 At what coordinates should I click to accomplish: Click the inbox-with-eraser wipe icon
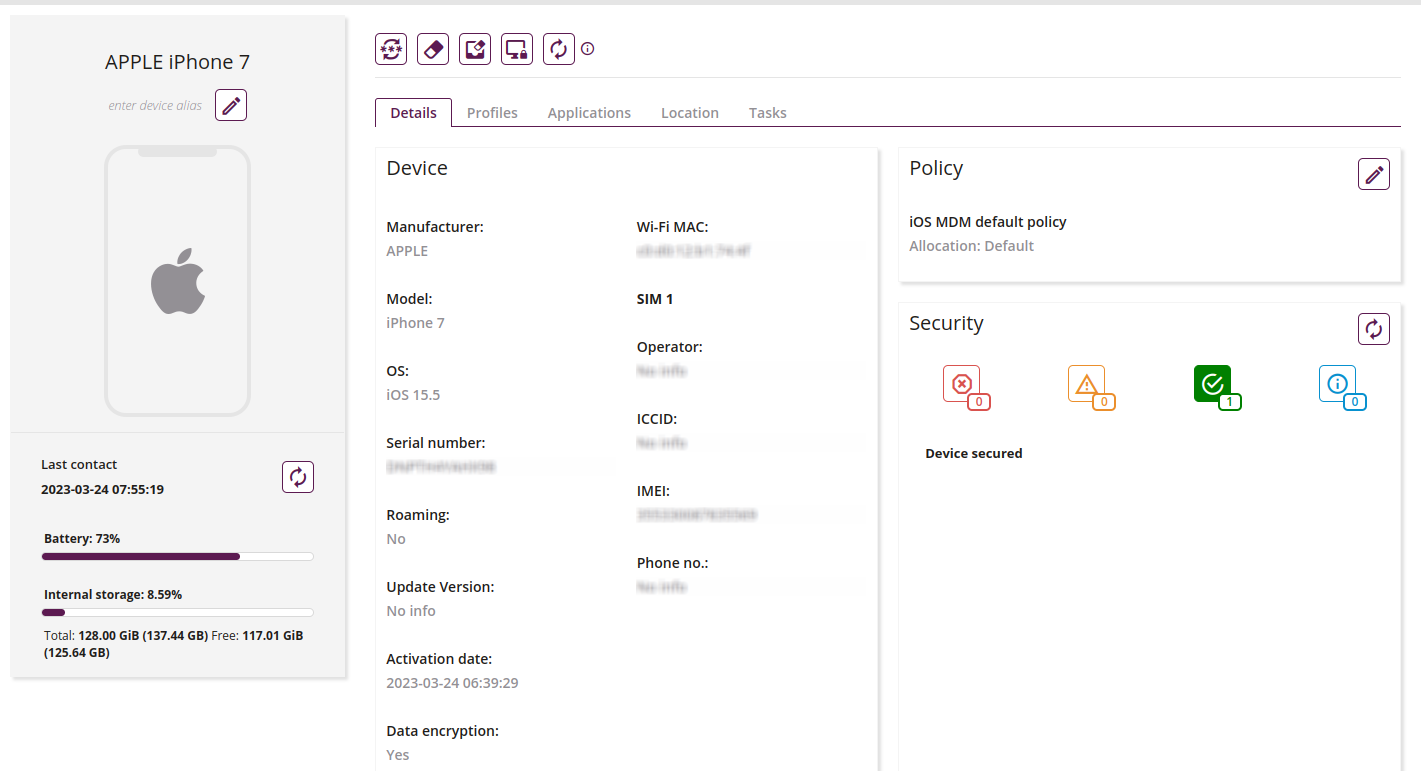(x=475, y=49)
